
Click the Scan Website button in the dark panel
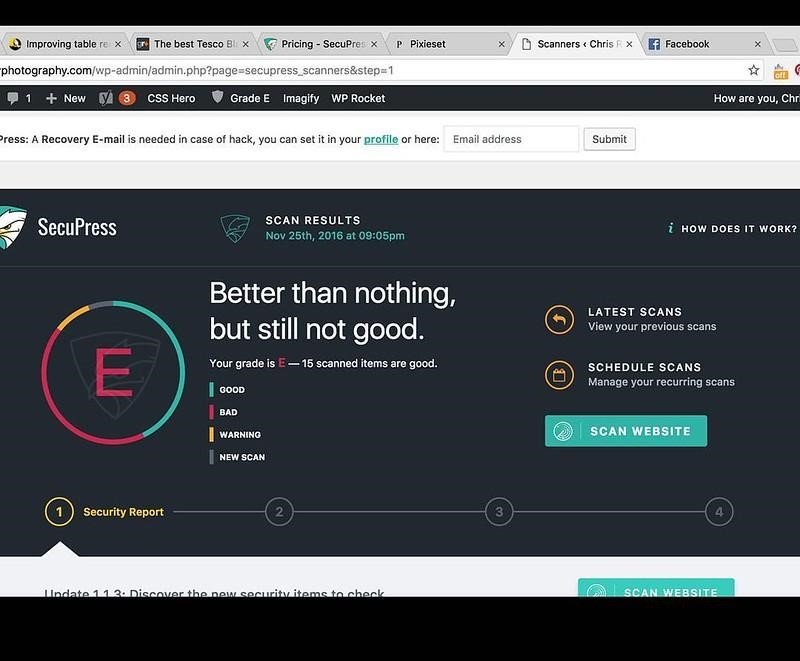[x=626, y=431]
